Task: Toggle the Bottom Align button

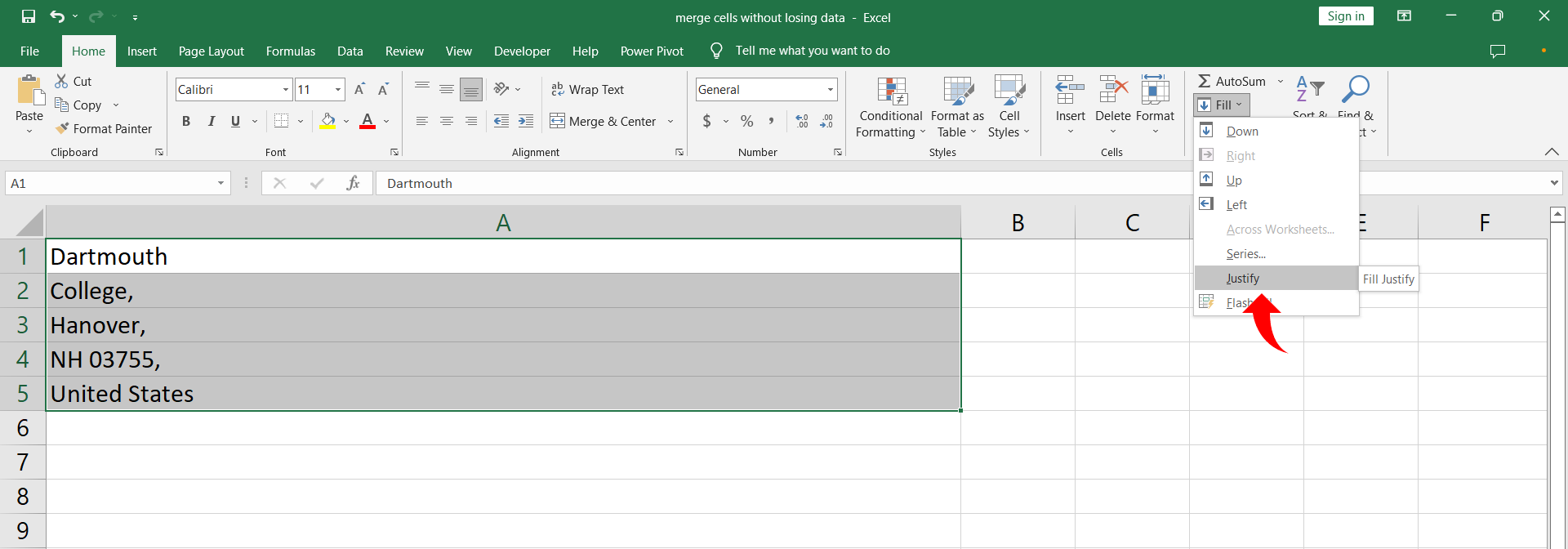Action: (x=471, y=89)
